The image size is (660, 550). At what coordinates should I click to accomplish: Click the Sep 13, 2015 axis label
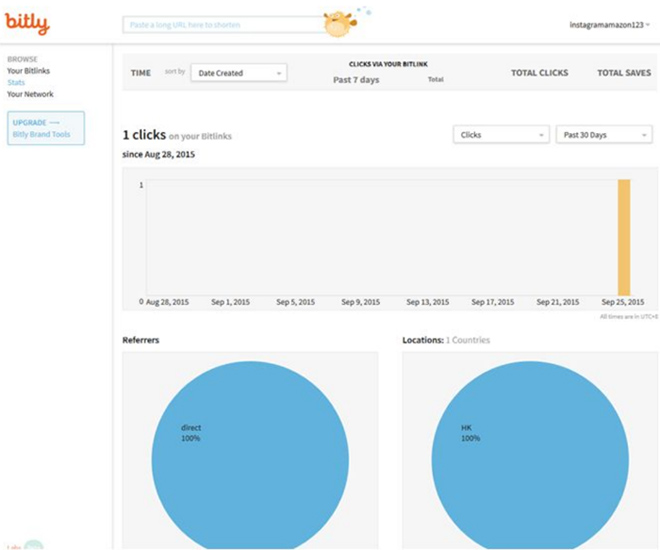(428, 302)
